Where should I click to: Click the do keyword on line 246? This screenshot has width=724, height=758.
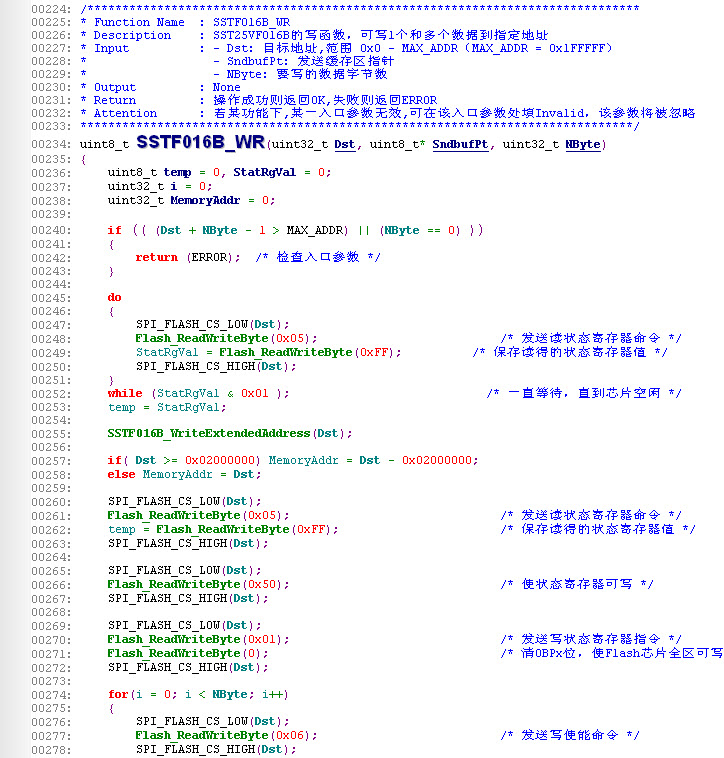(114, 297)
